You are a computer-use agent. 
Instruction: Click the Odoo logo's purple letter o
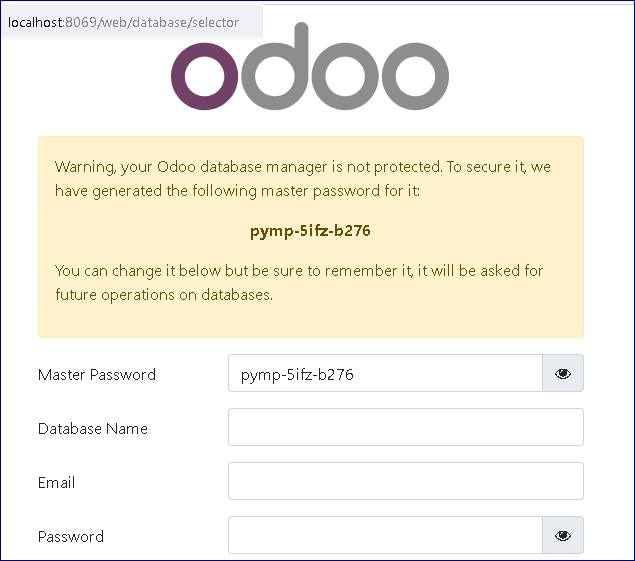point(205,76)
